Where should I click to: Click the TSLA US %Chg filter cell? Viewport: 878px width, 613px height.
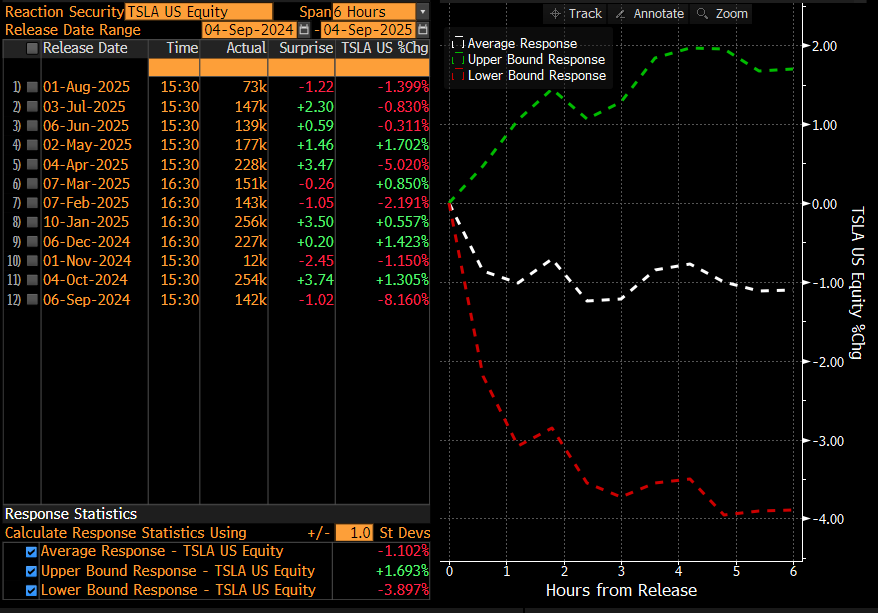[382, 67]
